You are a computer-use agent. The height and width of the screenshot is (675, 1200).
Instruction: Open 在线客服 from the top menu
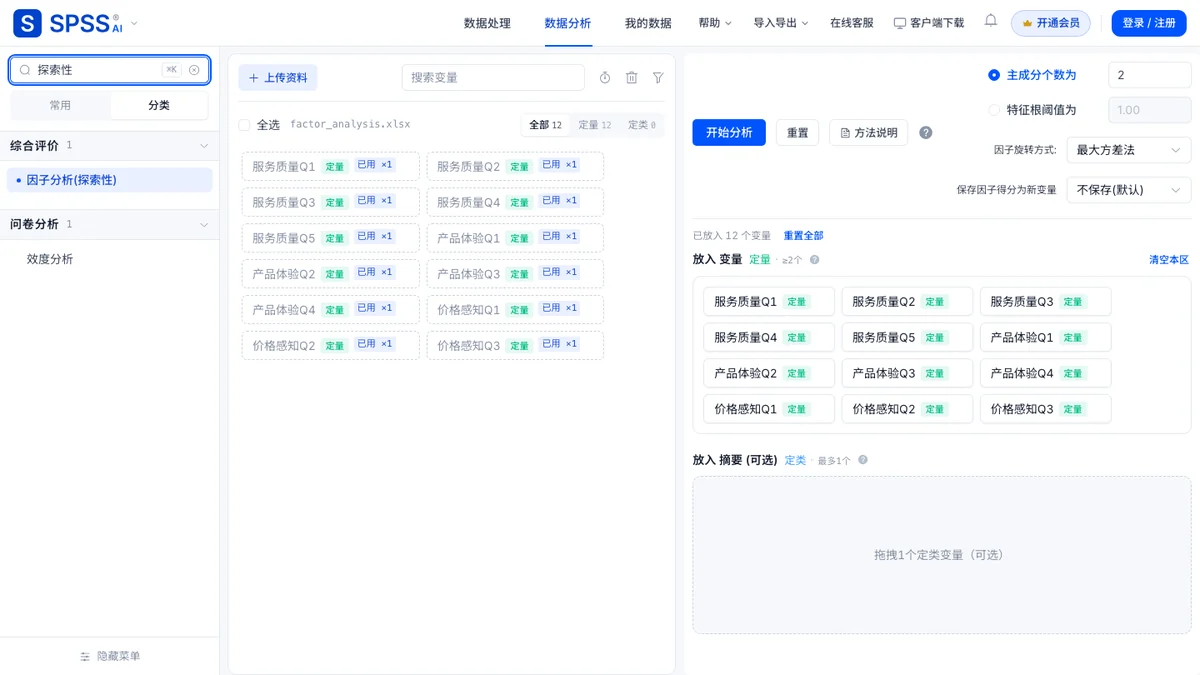pyautogui.click(x=852, y=23)
